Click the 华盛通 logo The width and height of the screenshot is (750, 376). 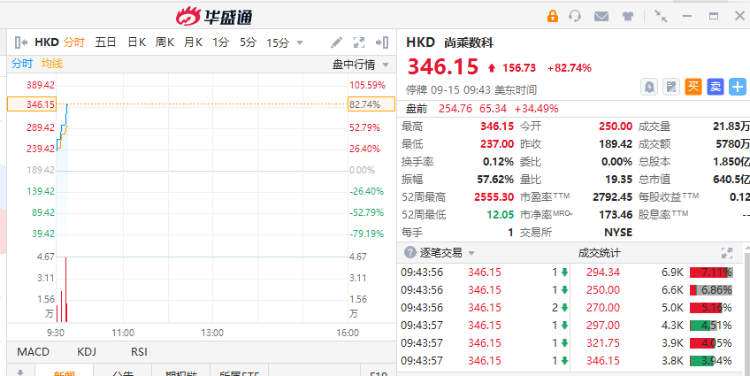point(214,17)
